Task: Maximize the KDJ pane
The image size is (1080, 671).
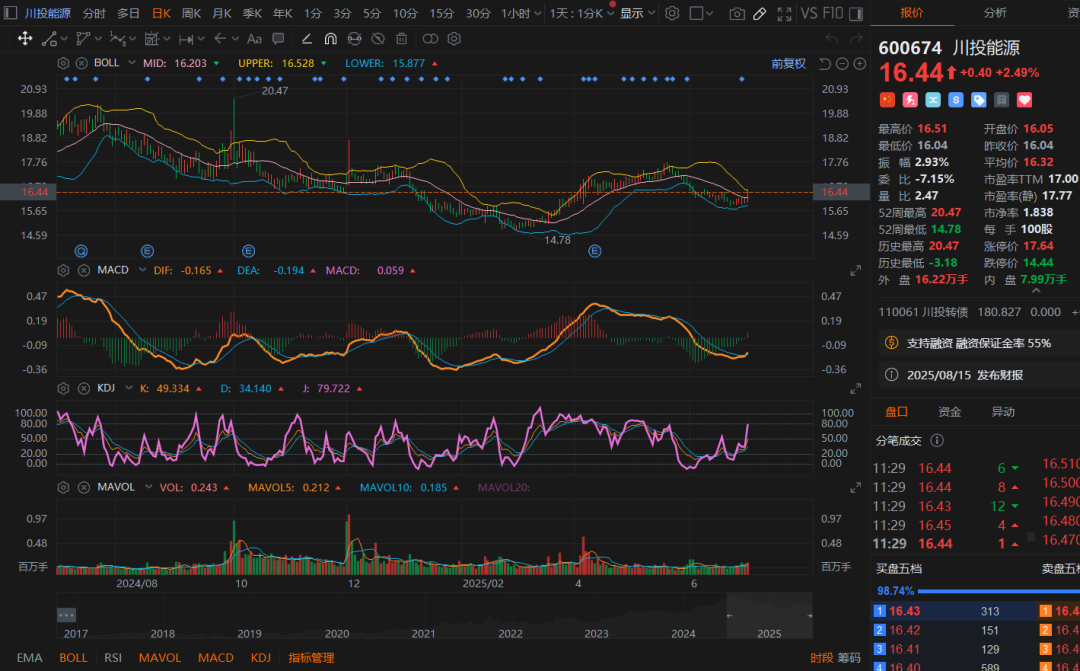Action: pyautogui.click(x=855, y=389)
